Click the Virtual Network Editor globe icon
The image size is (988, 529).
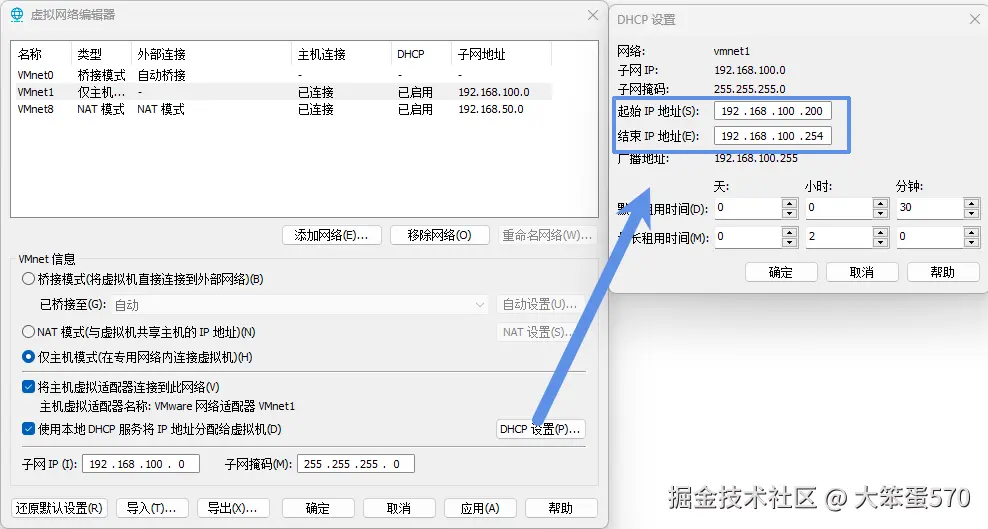point(17,14)
